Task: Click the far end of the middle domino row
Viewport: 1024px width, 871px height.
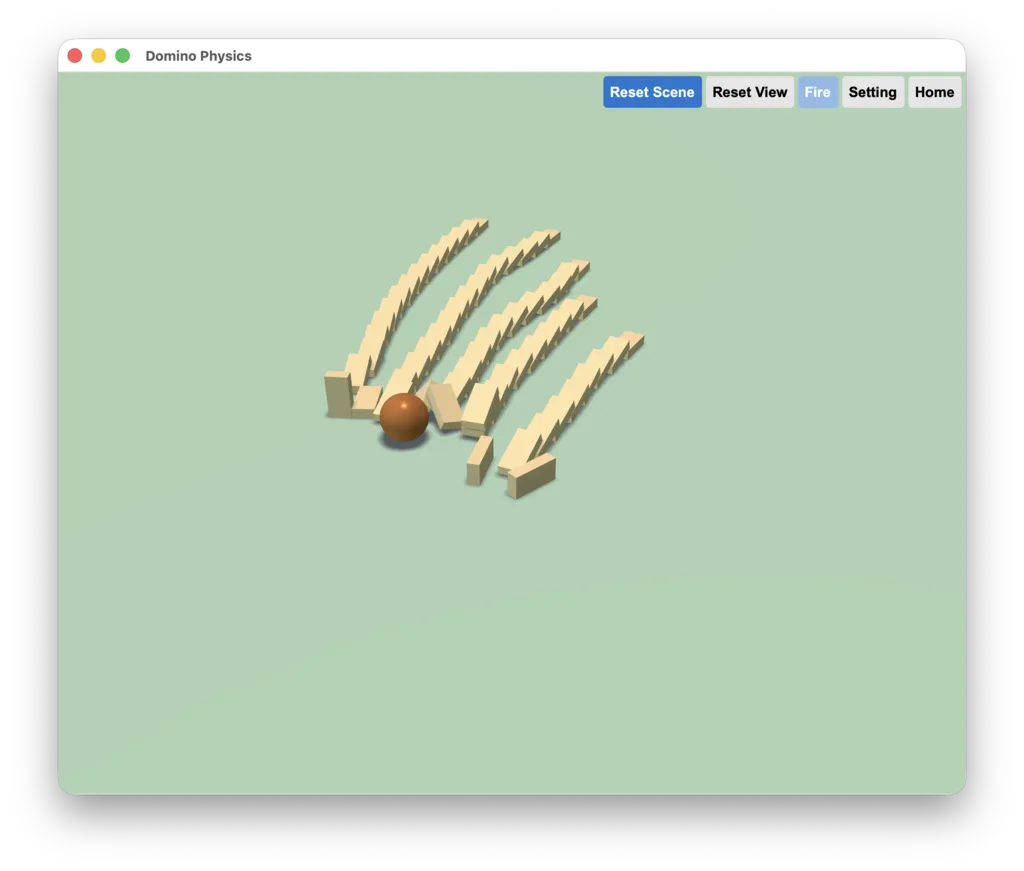Action: [x=580, y=266]
